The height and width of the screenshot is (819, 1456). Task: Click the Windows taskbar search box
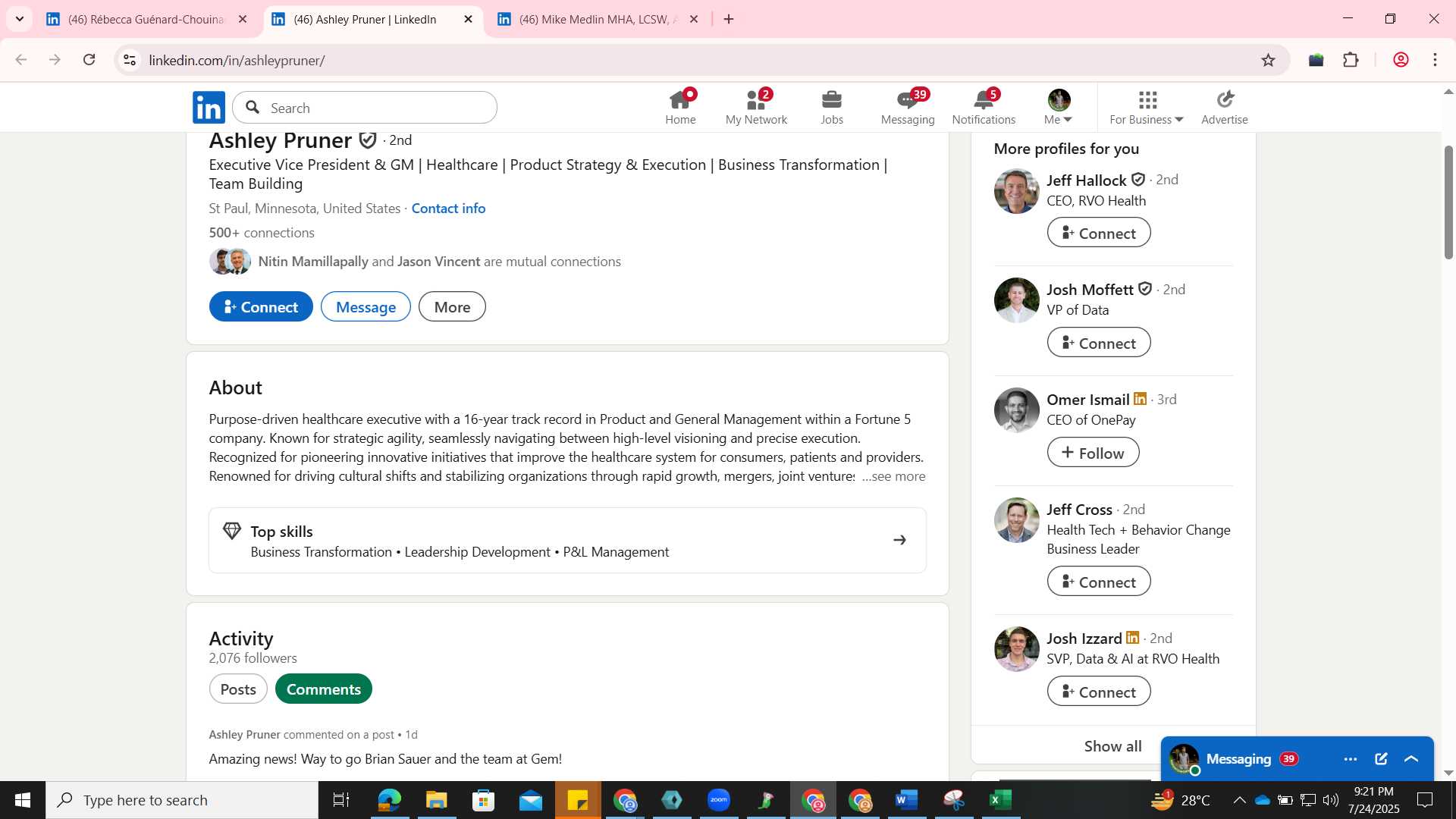(182, 800)
